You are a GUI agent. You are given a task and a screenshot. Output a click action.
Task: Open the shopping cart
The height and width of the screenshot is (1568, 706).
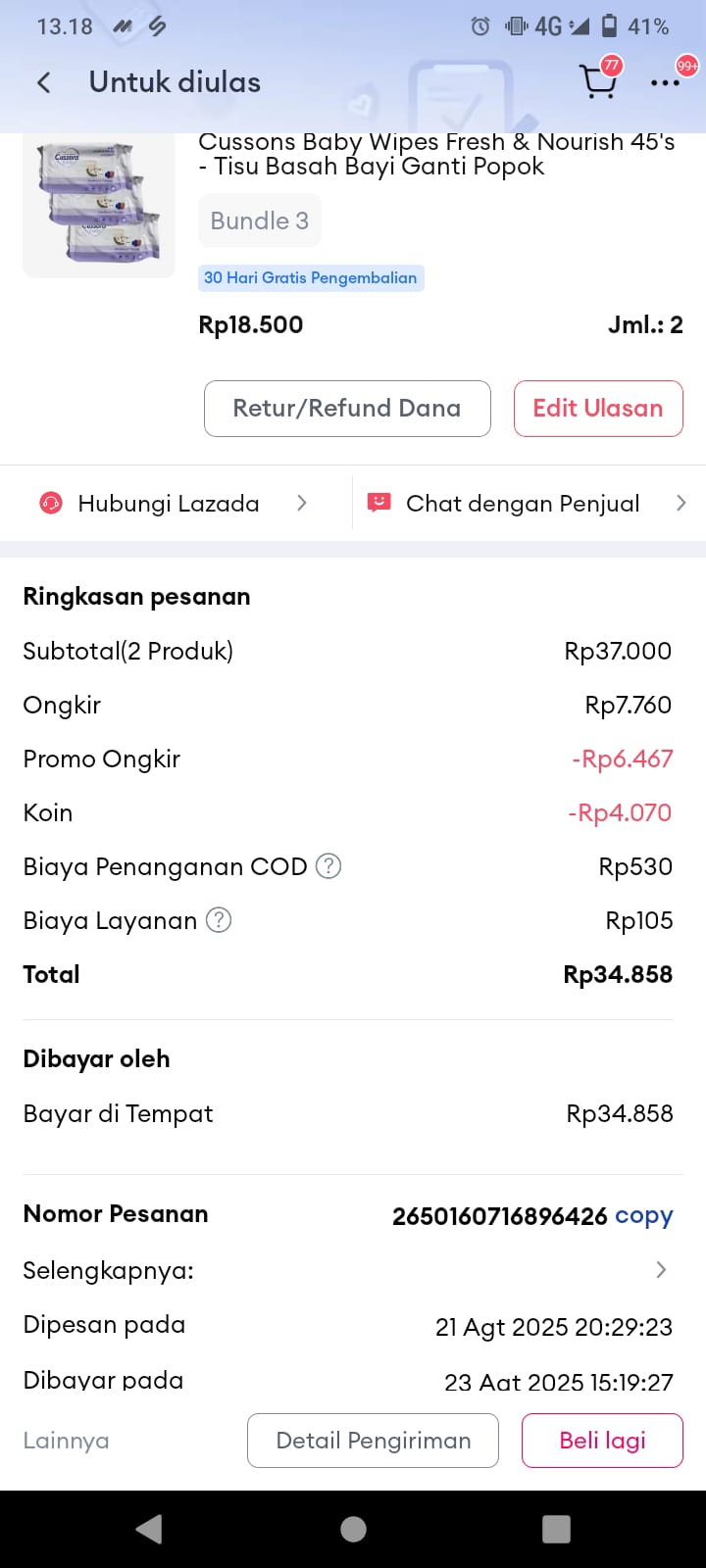[597, 81]
